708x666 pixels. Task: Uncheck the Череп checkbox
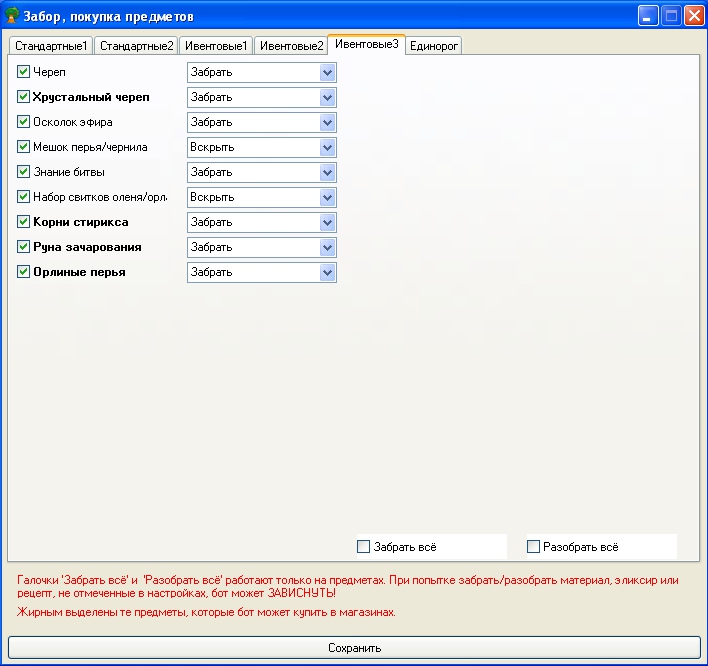coord(24,72)
